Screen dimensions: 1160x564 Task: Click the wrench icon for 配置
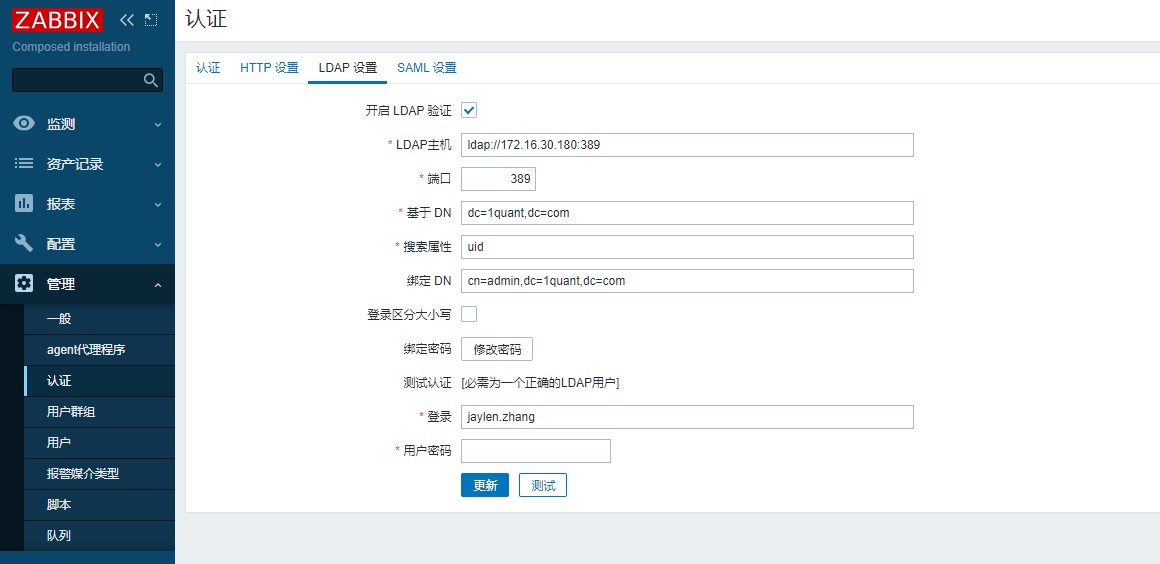(x=24, y=244)
